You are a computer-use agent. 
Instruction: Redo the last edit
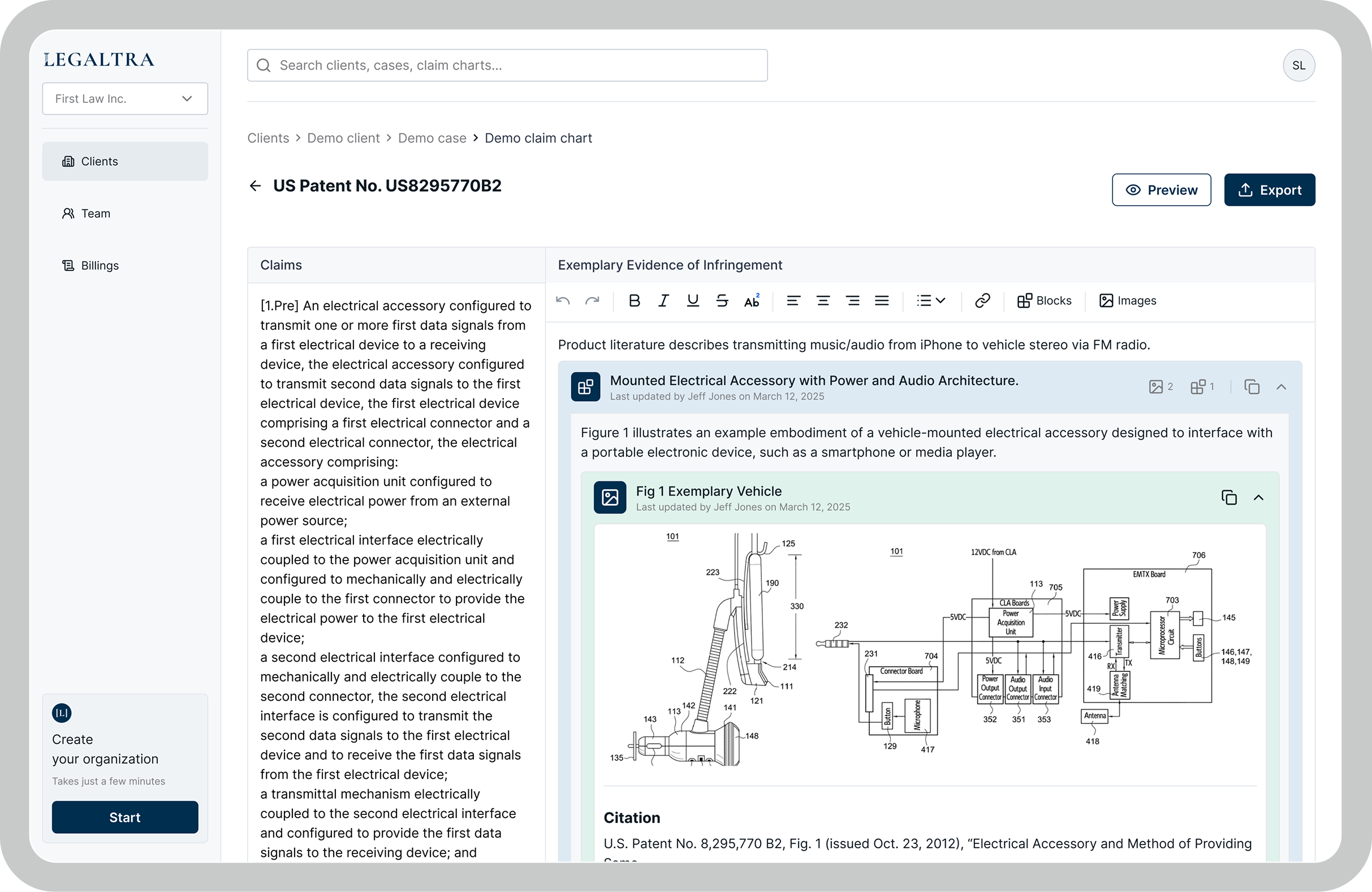pos(592,300)
